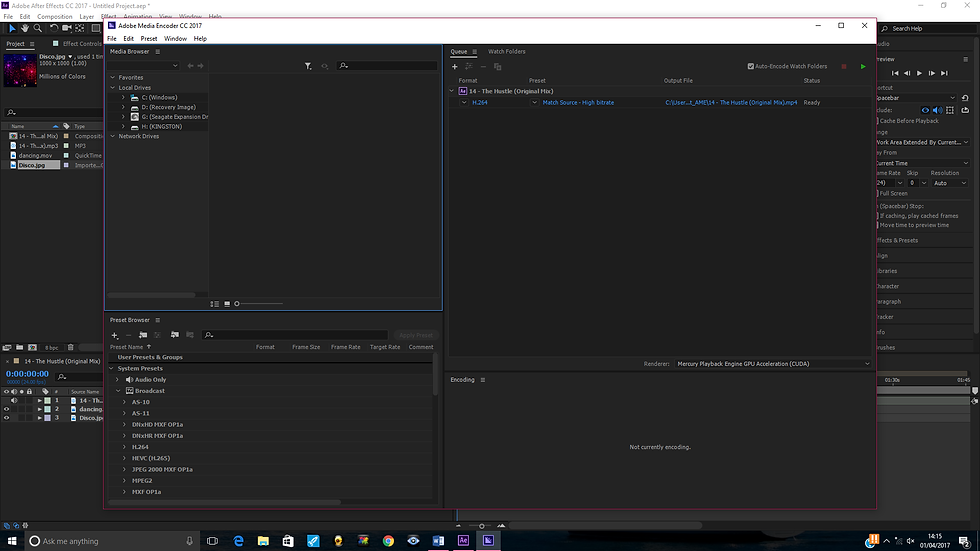Open Media Browser panel menu icon
This screenshot has height=551, width=980.
158,52
